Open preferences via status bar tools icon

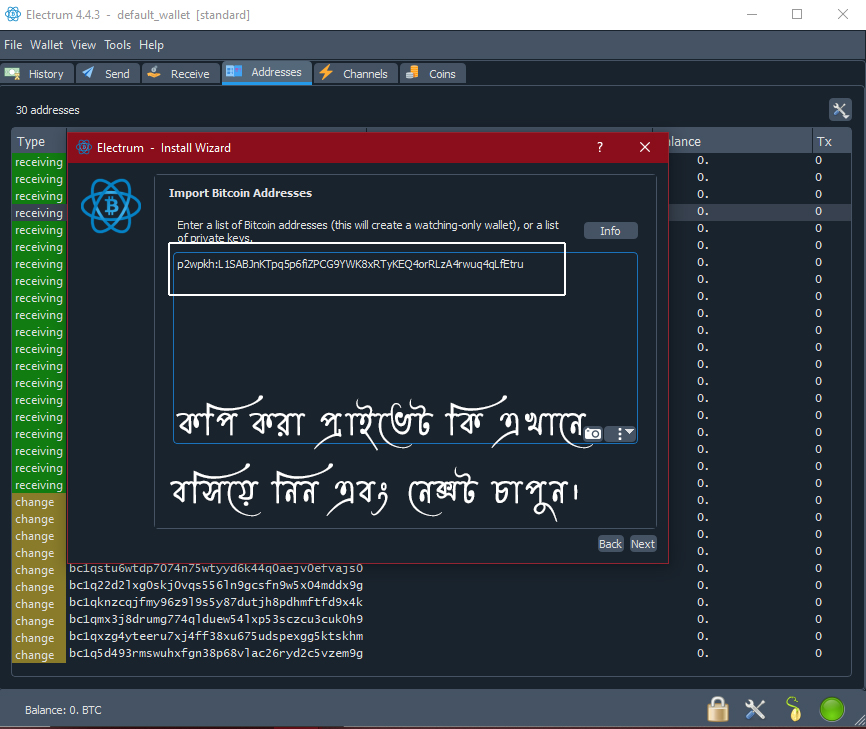point(755,709)
